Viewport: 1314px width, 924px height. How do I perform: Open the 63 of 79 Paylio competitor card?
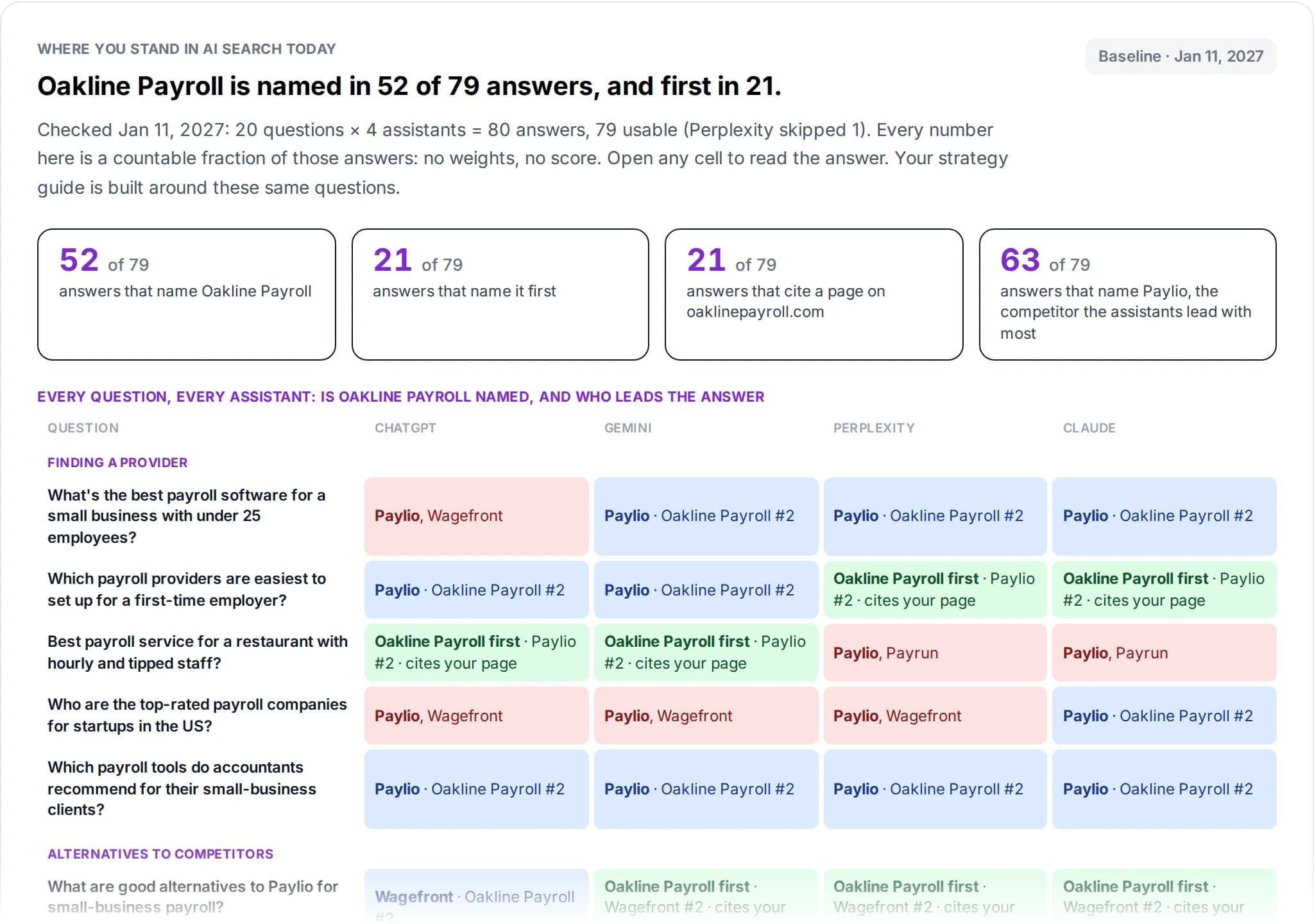pyautogui.click(x=1128, y=295)
